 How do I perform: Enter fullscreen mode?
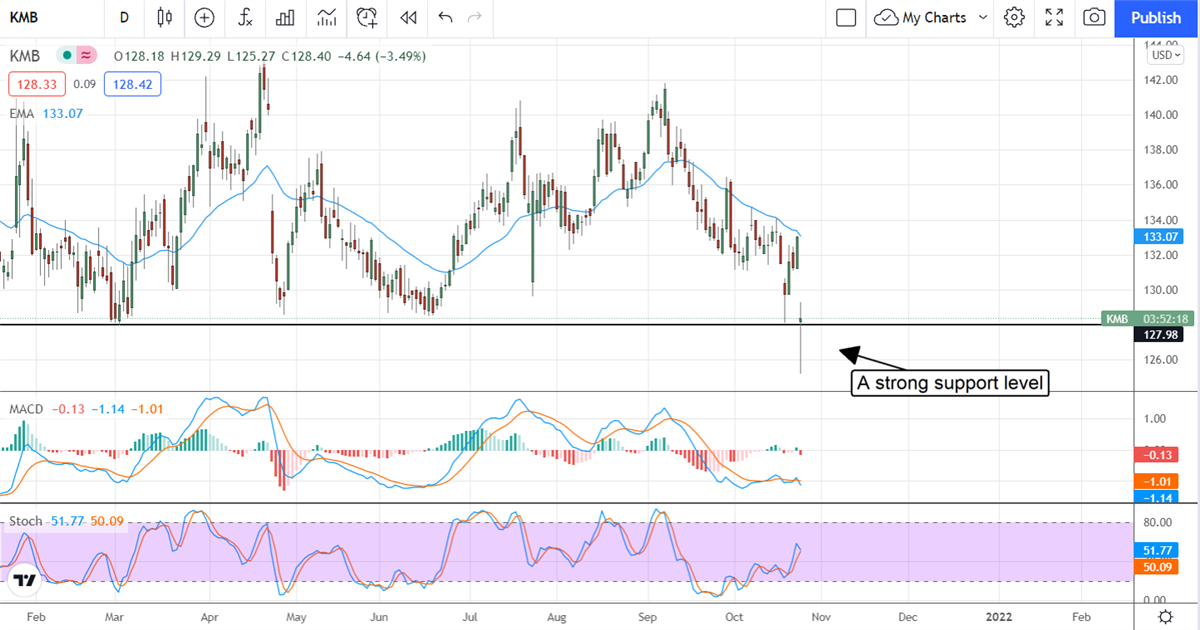tap(1054, 17)
